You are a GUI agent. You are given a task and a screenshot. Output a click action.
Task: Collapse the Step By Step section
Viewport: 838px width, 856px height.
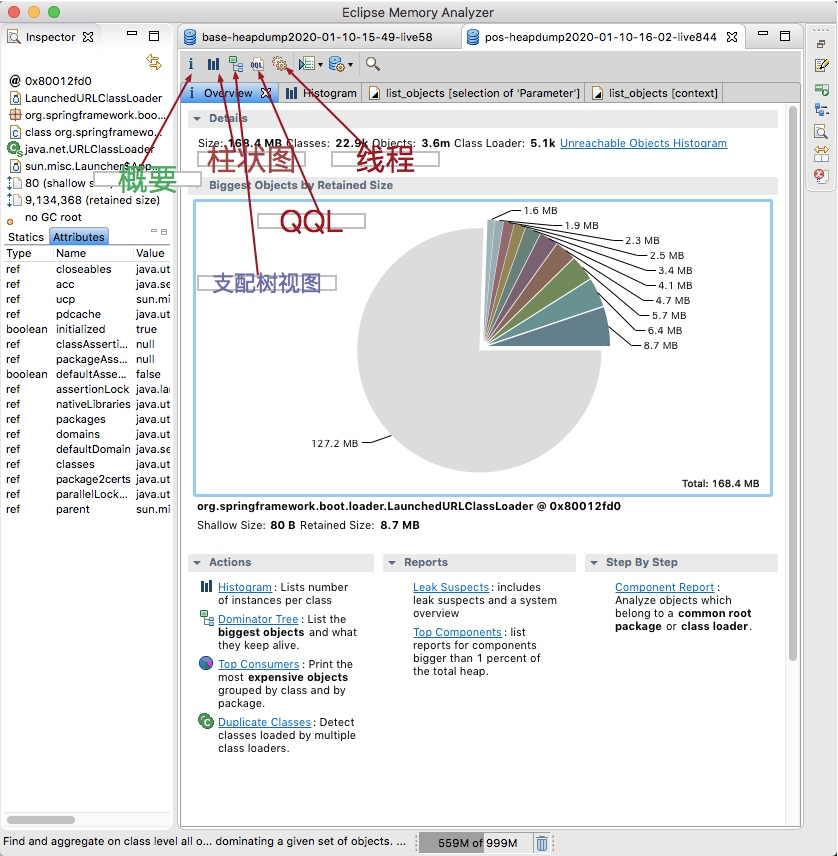point(594,562)
